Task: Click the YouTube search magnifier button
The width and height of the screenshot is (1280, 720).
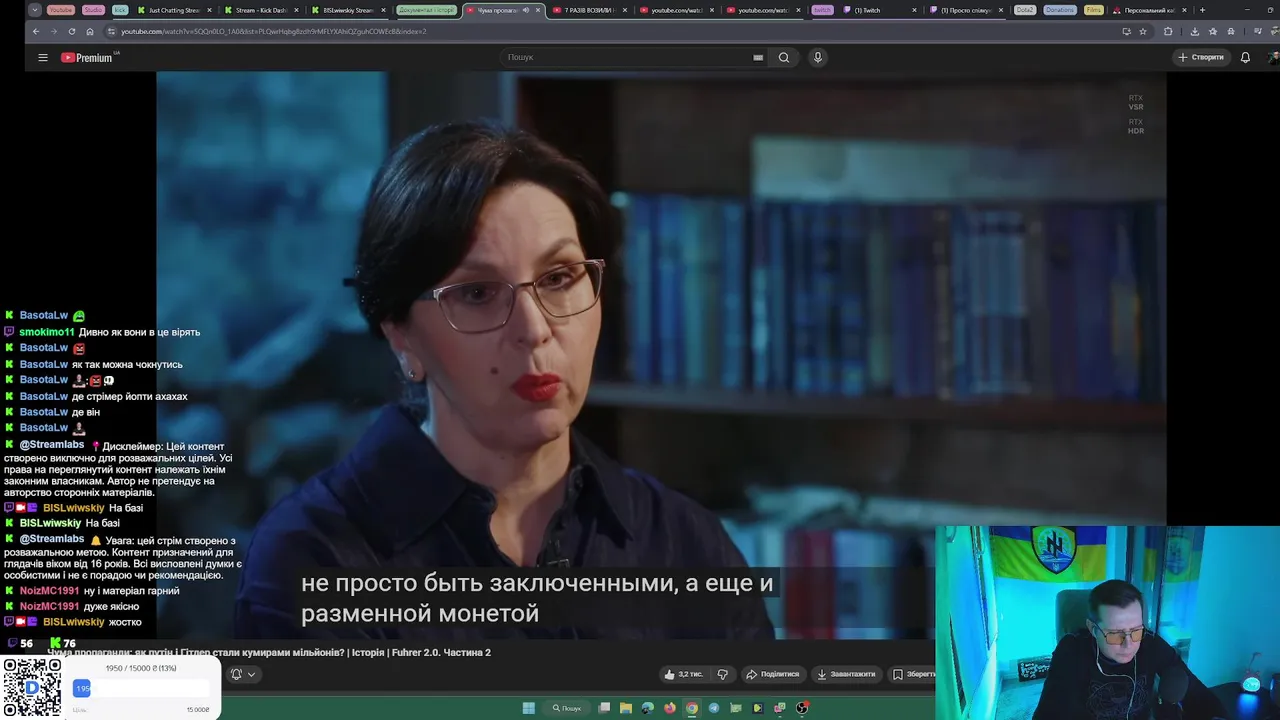Action: [x=784, y=58]
